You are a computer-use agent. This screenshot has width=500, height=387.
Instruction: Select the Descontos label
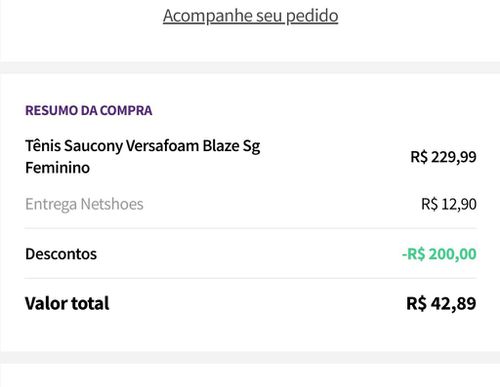pos(61,254)
